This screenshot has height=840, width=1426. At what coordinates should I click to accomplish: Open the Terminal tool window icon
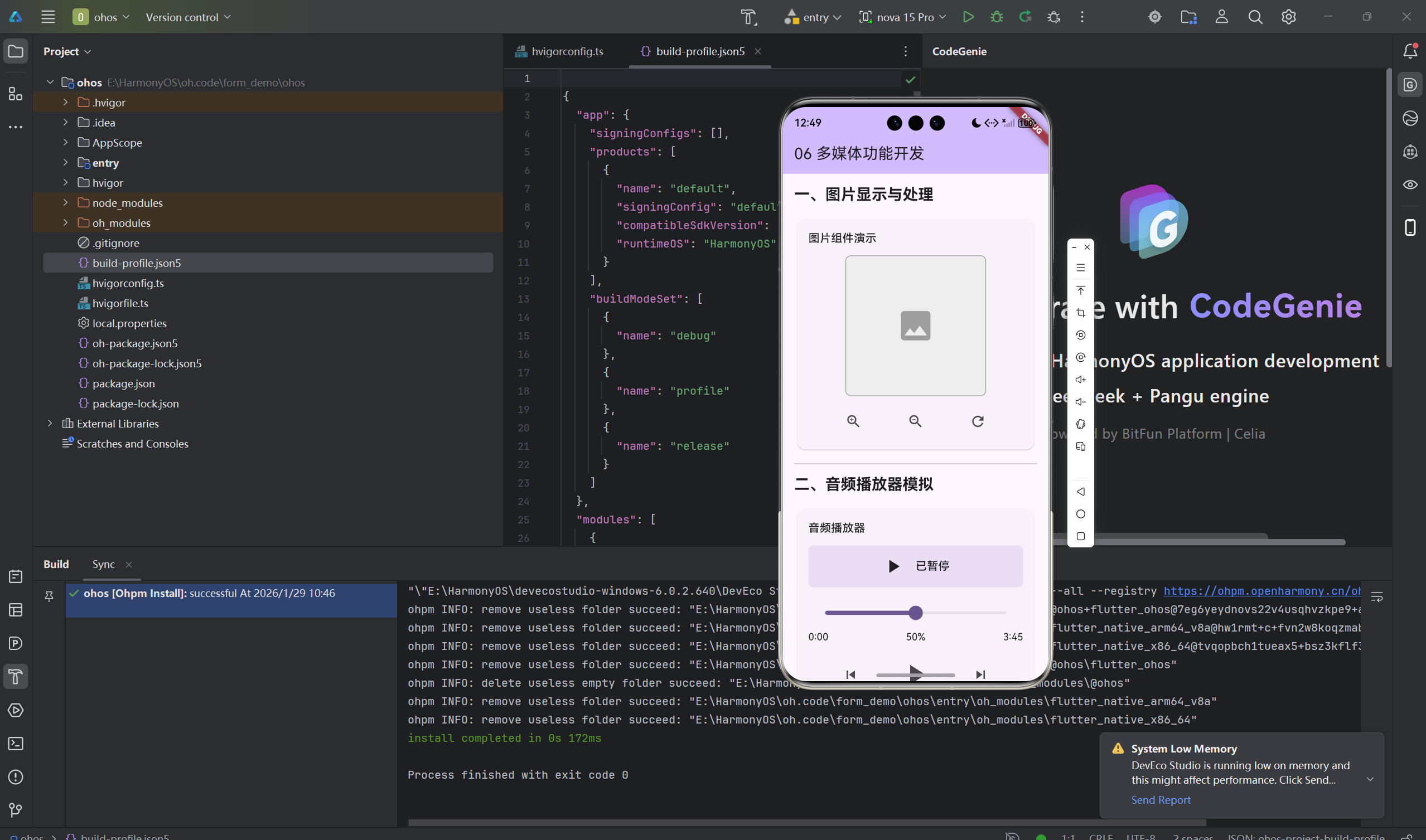(x=15, y=743)
